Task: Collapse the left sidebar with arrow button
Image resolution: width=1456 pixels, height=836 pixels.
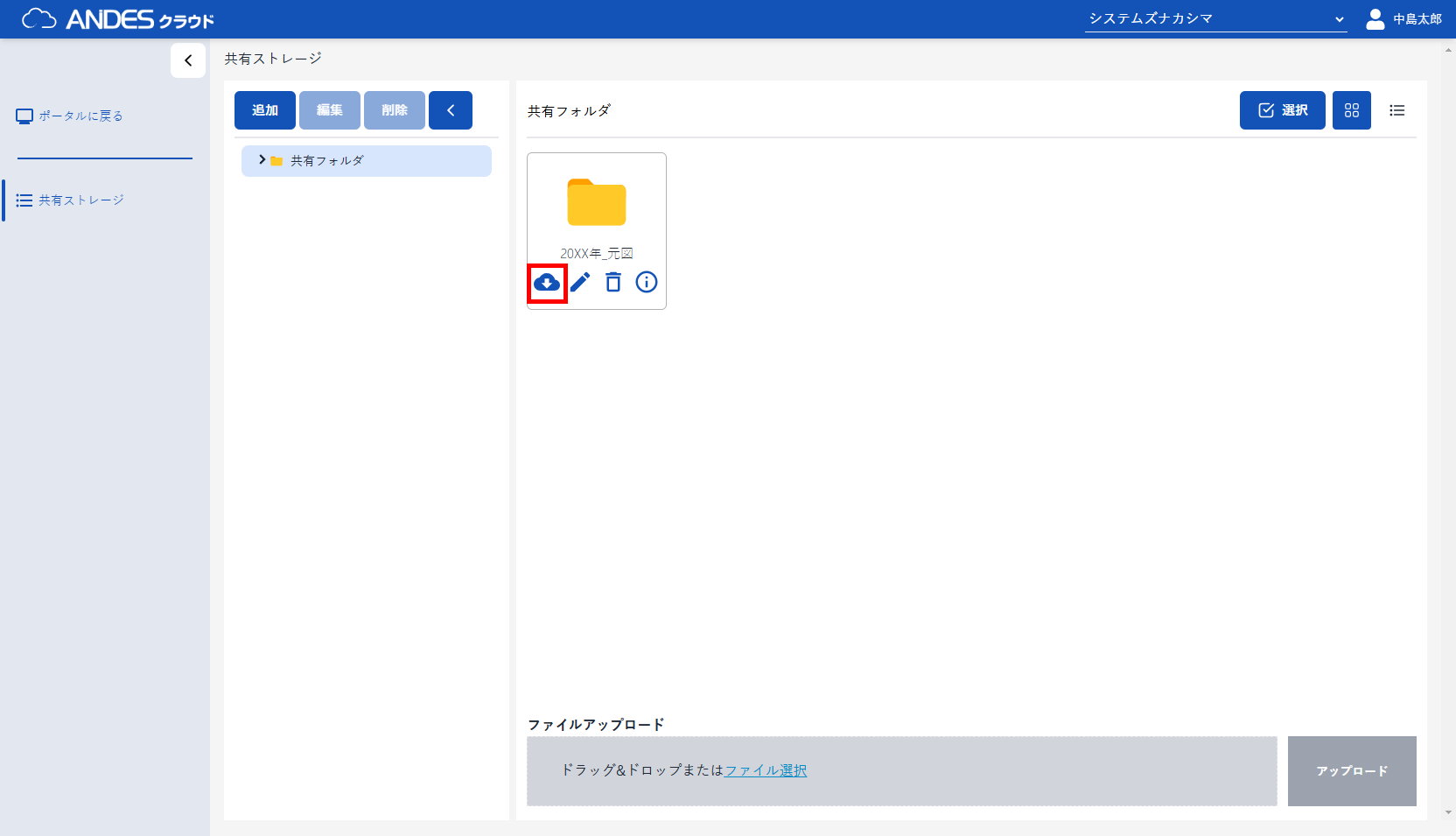Action: 188,60
